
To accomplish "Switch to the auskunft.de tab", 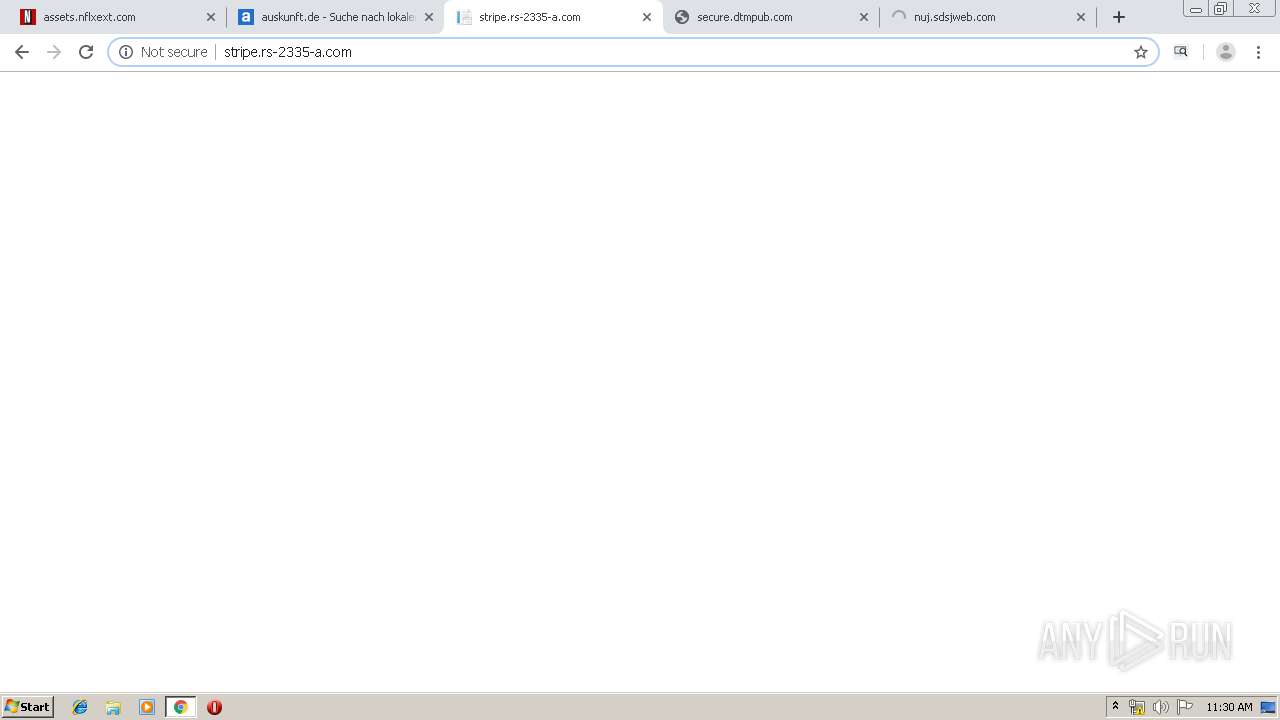I will (x=337, y=17).
